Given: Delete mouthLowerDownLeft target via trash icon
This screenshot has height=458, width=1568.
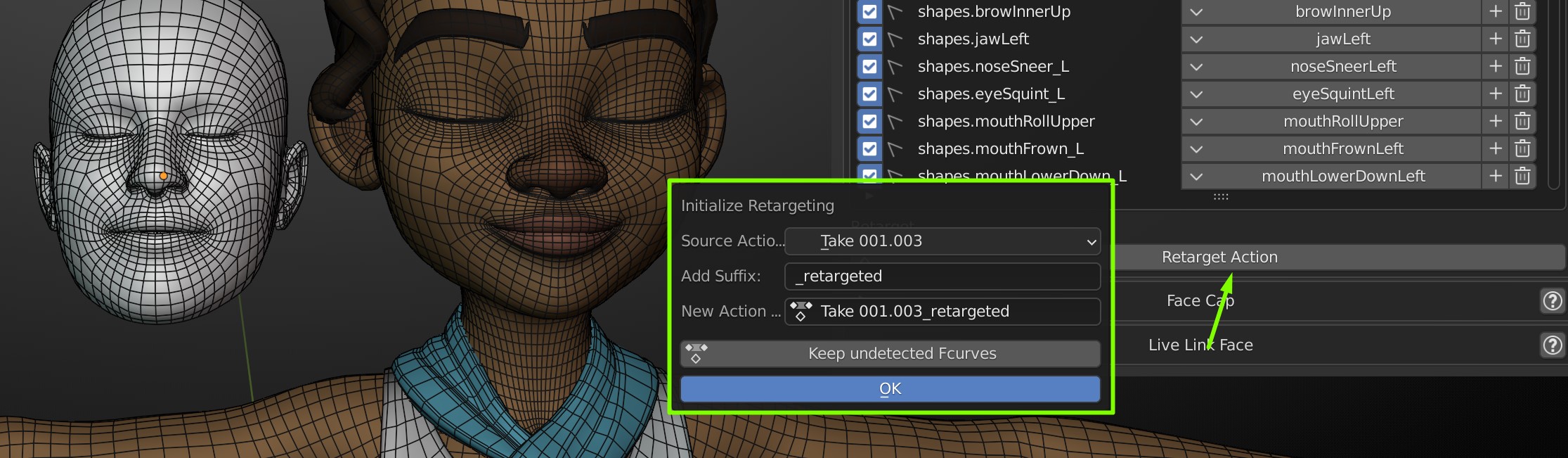Looking at the screenshot, I should (1522, 176).
